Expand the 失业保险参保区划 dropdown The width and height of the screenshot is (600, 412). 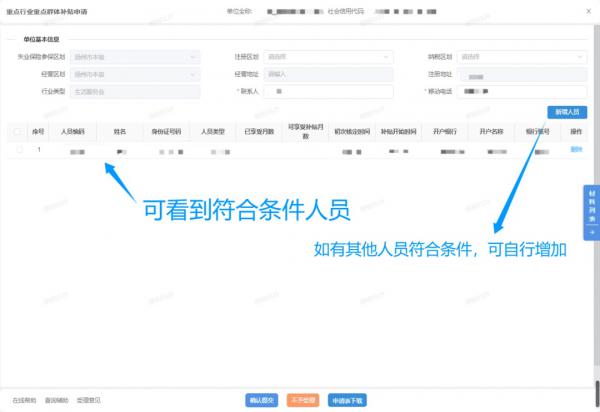(x=134, y=57)
